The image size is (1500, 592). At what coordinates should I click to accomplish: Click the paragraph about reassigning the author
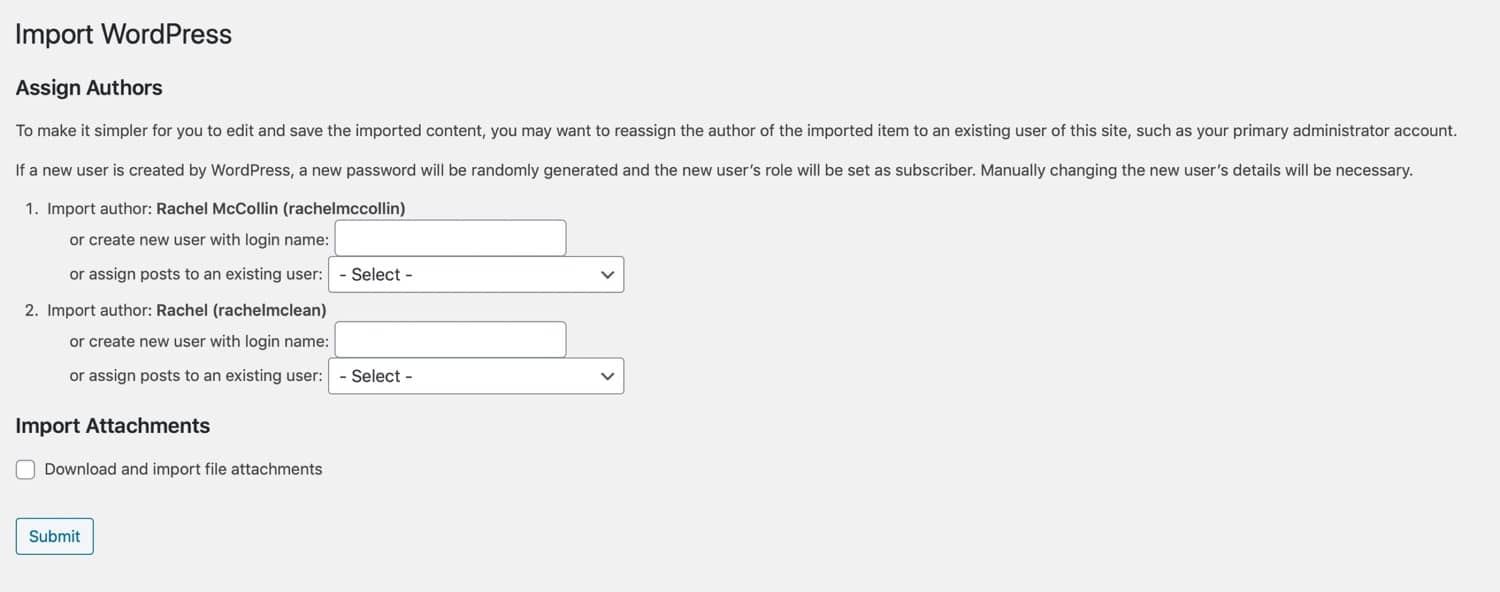(735, 131)
